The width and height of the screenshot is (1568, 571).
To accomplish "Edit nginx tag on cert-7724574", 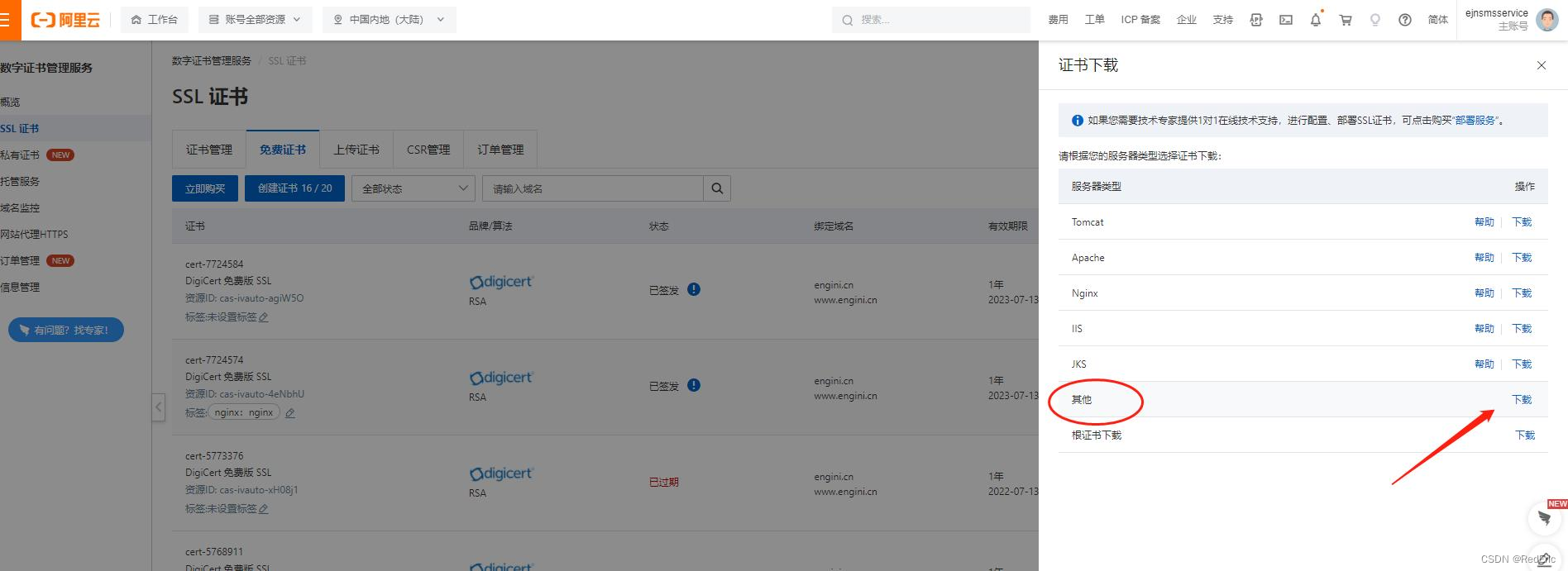I will (290, 413).
